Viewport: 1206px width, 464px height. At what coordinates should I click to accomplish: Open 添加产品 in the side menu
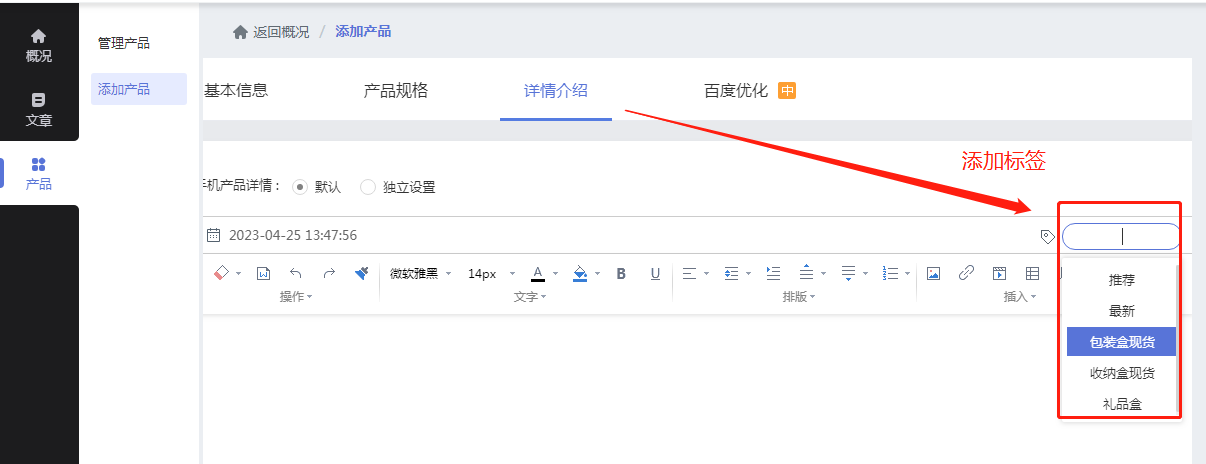[x=139, y=89]
